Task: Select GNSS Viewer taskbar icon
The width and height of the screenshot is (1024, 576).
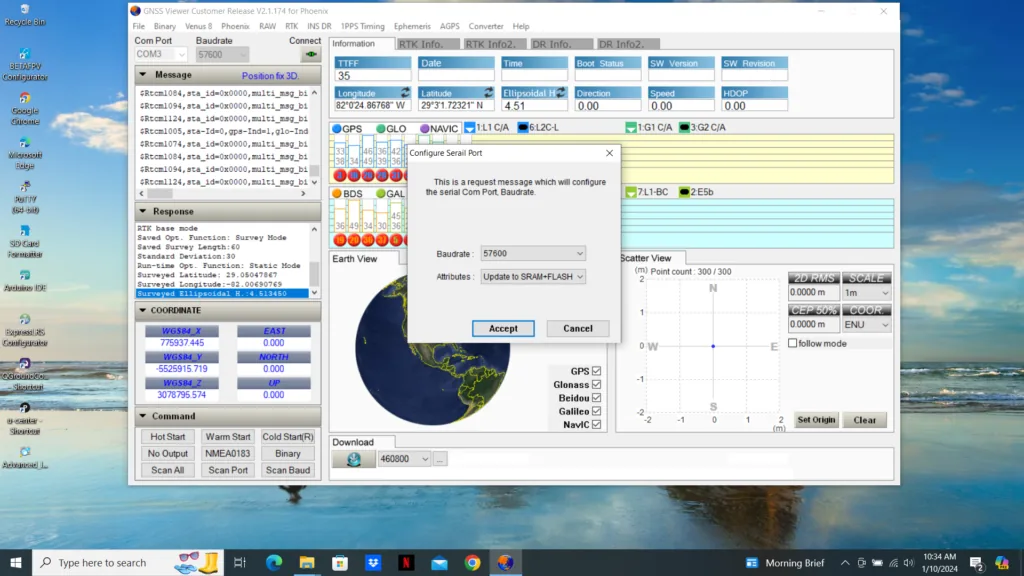Action: 505,562
